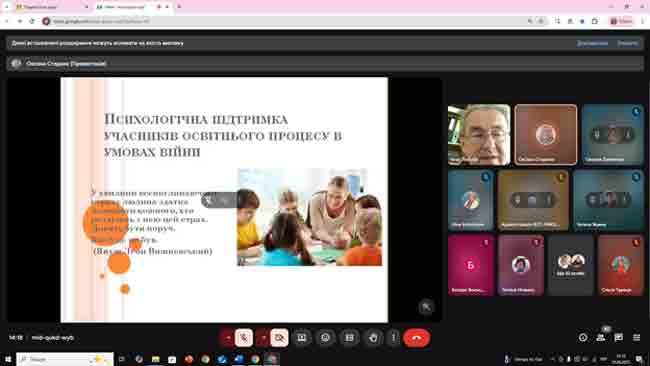The width and height of the screenshot is (650, 366).
Task: Open the activities icon at bar end
Action: click(x=637, y=338)
